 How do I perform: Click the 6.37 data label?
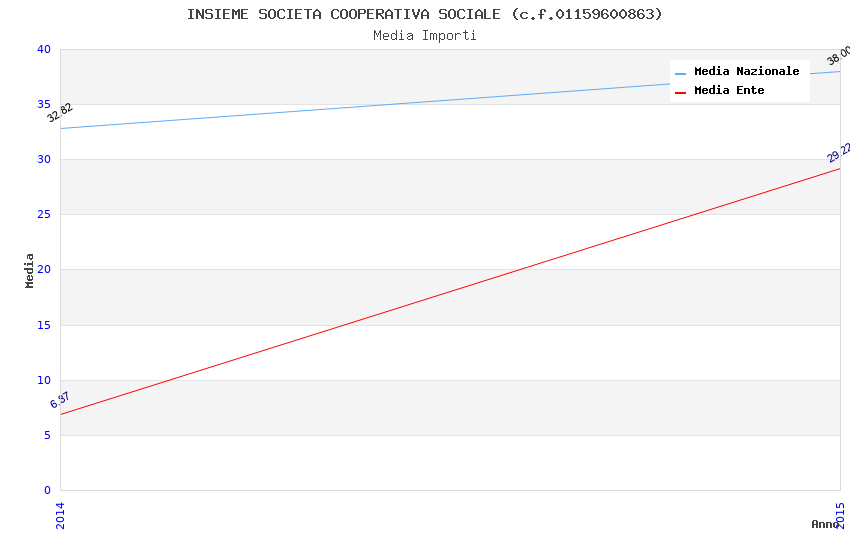click(60, 400)
